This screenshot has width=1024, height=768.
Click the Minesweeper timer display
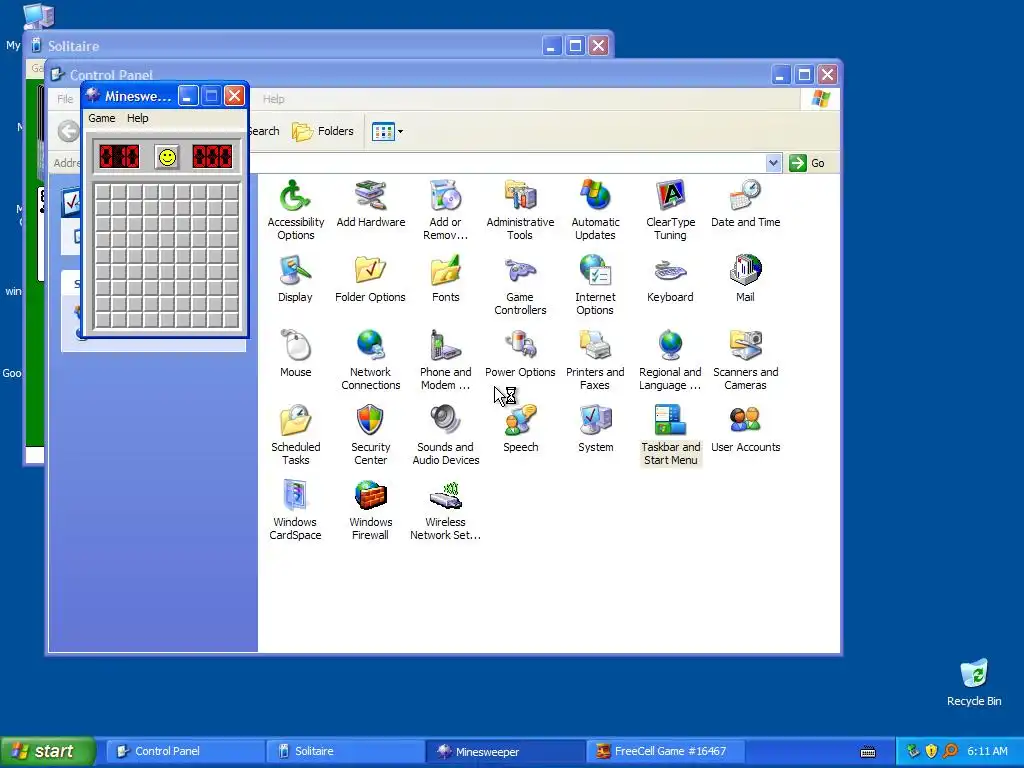coord(212,157)
